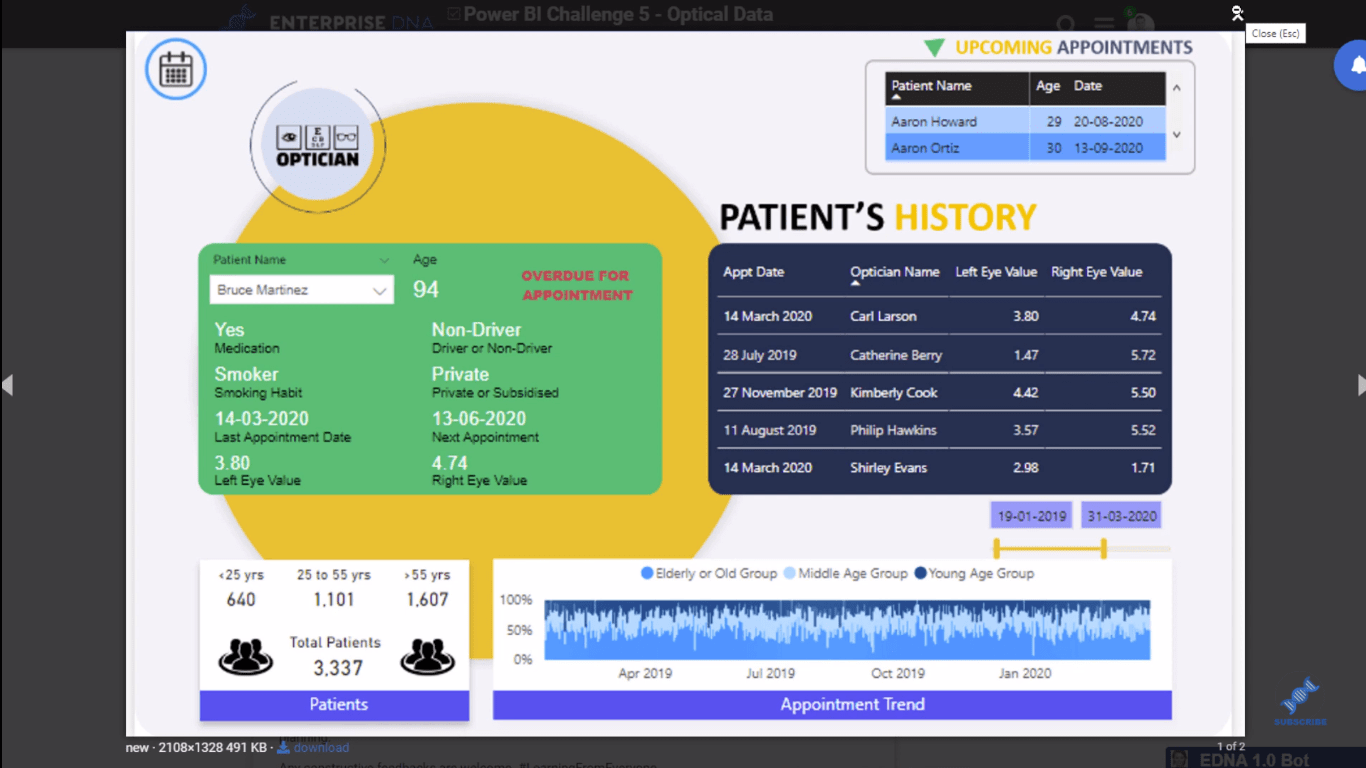The height and width of the screenshot is (768, 1366).
Task: Click the calendar icon in top-left corner
Action: tap(176, 69)
